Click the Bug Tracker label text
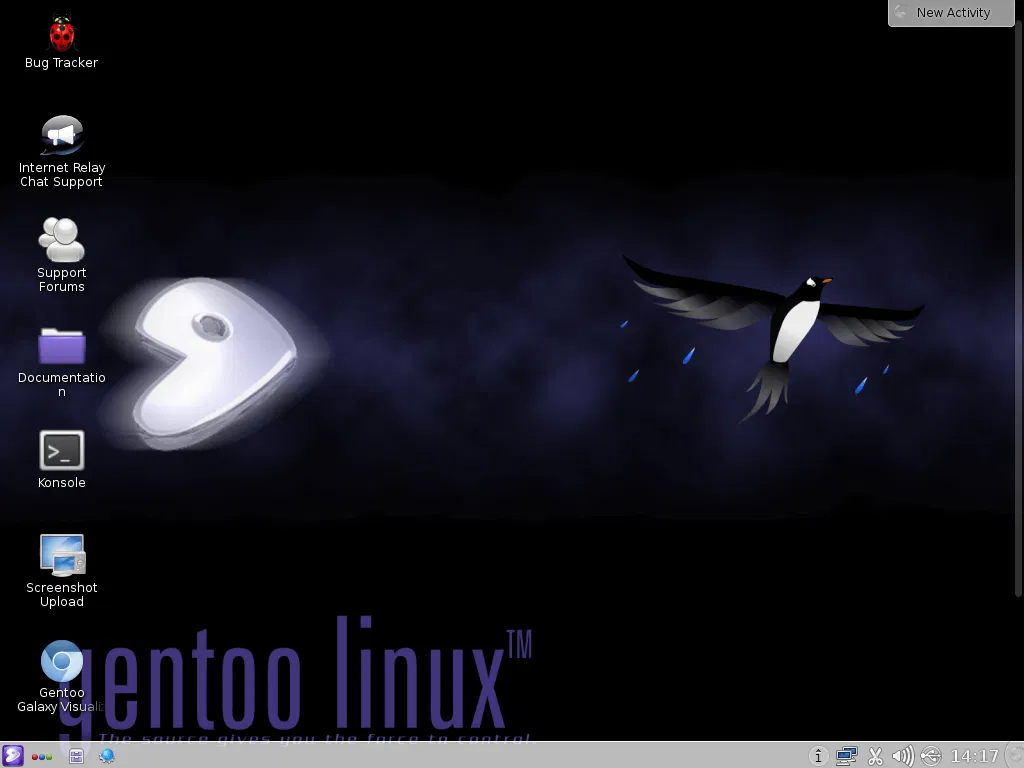Viewport: 1024px width, 768px height. [x=61, y=63]
